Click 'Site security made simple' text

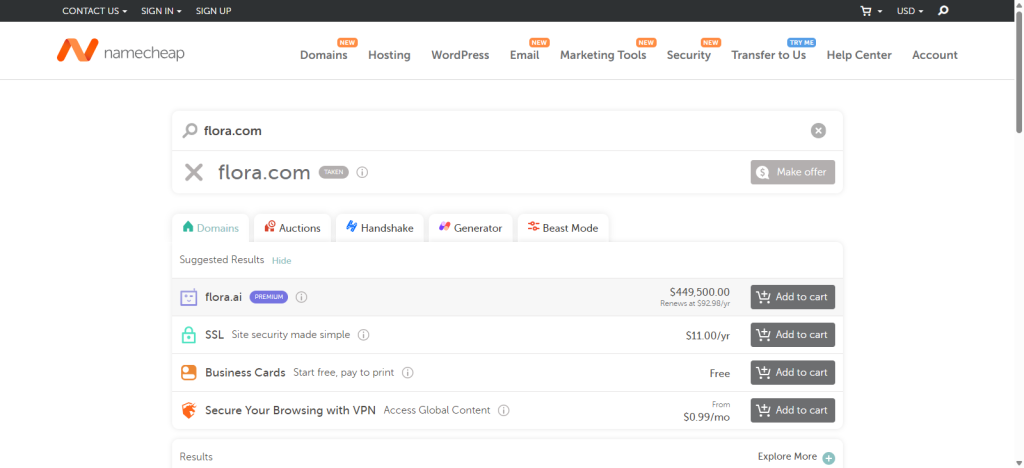coord(291,335)
